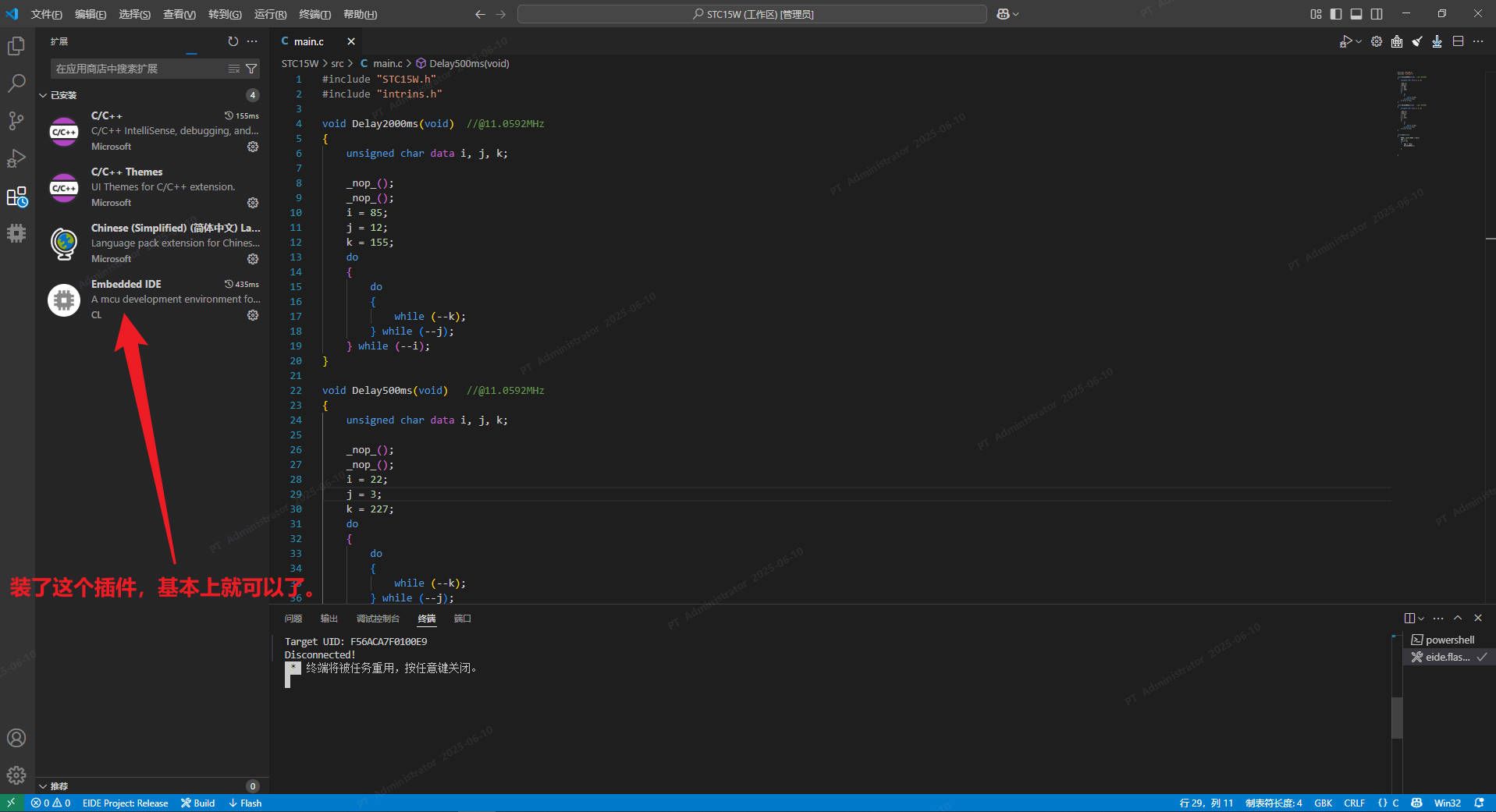This screenshot has width=1496, height=812.
Task: Open Source Control view
Action: click(16, 121)
